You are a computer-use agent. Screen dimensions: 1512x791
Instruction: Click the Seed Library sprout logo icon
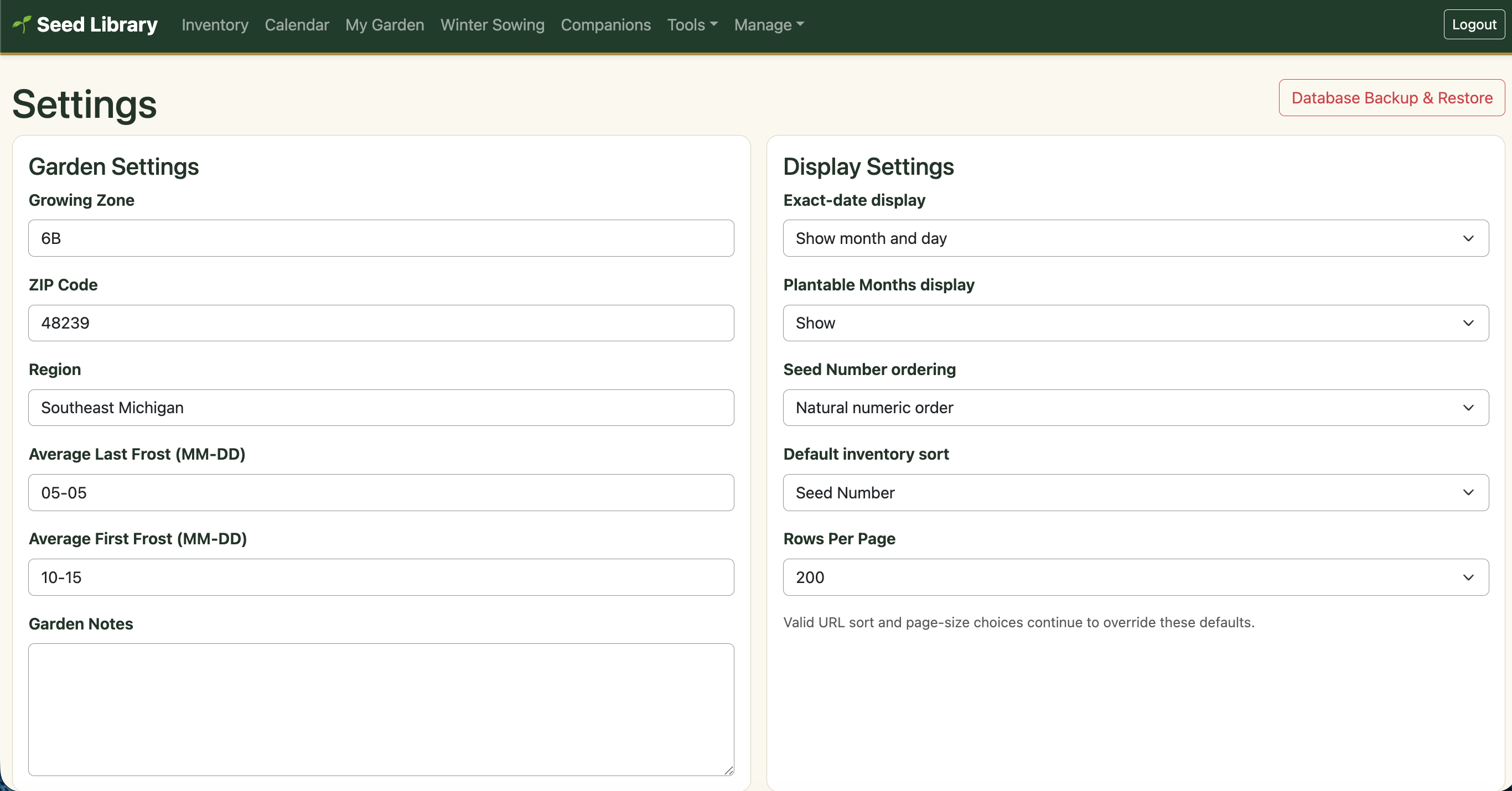22,24
